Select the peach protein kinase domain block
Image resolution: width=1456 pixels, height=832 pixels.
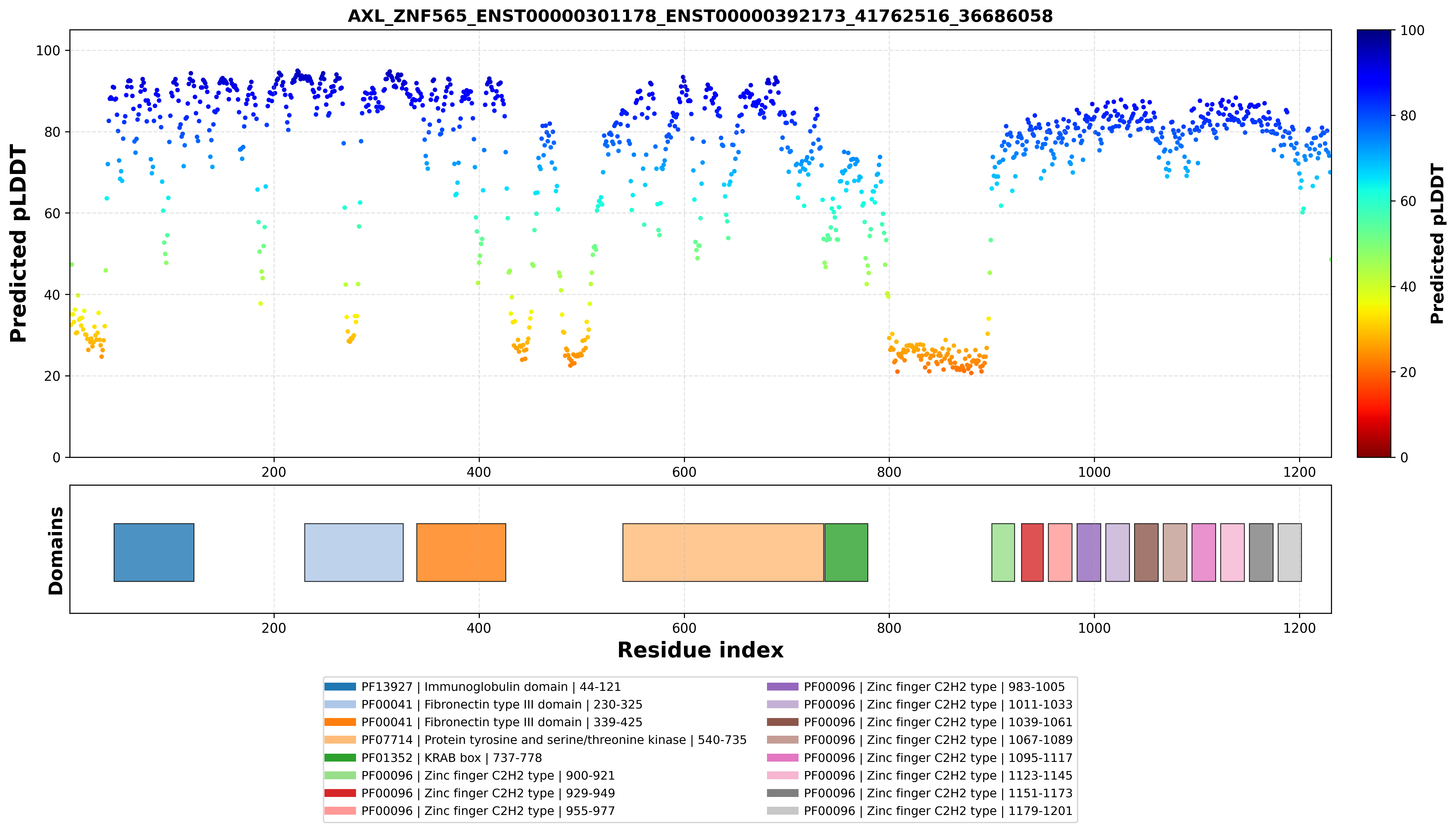pos(722,552)
